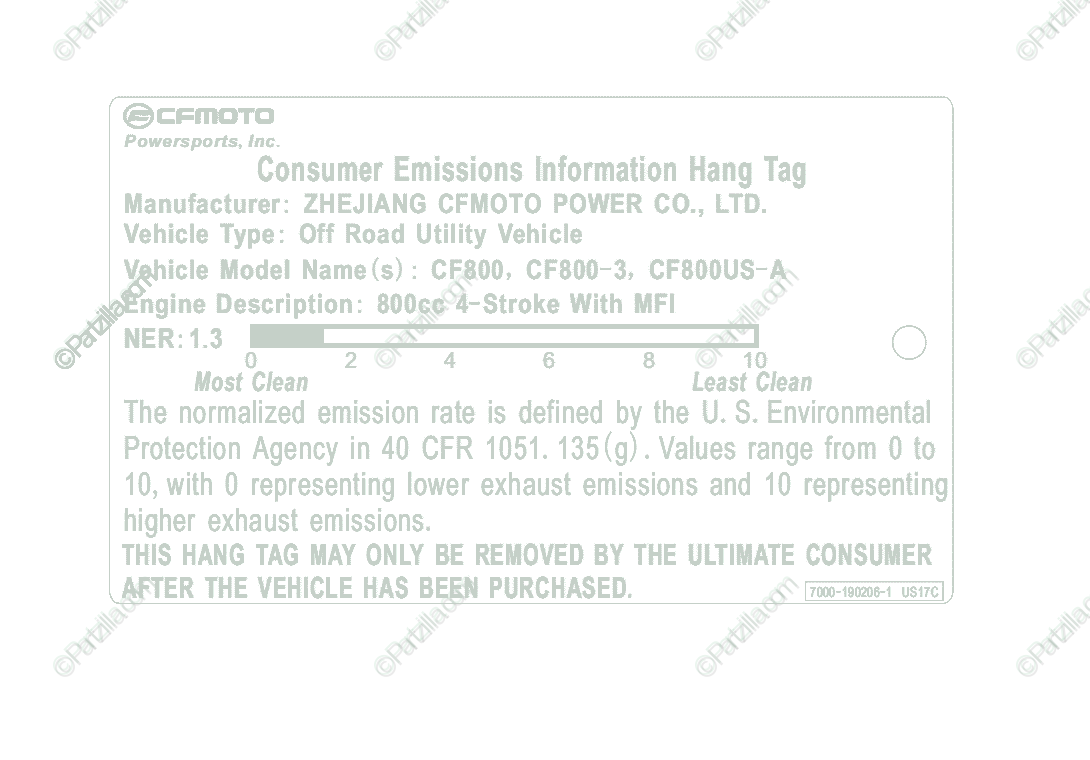Image resolution: width=1090 pixels, height=760 pixels.
Task: Click the "Least Clean" label
Action: pos(752,382)
